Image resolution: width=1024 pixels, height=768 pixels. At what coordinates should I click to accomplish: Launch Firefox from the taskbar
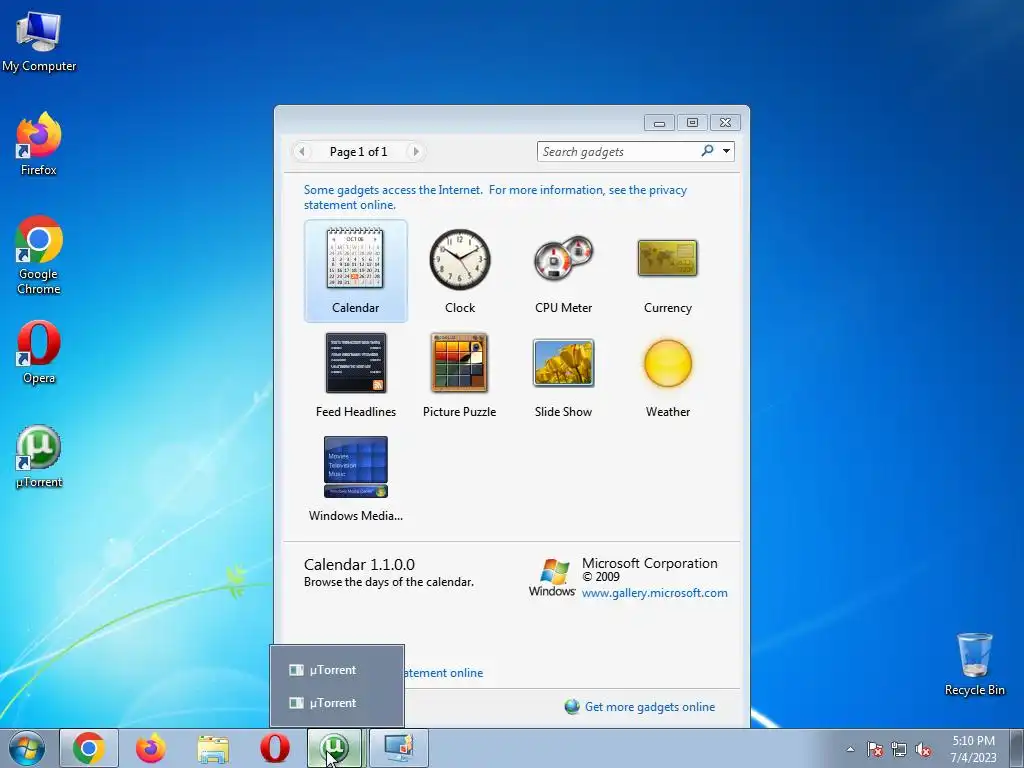pos(151,748)
